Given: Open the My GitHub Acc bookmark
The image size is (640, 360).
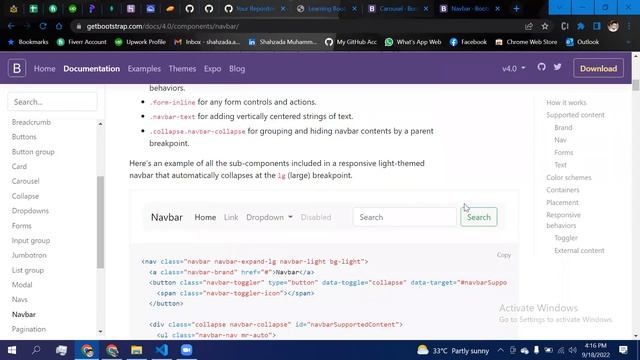Looking at the screenshot, I should click(x=351, y=42).
